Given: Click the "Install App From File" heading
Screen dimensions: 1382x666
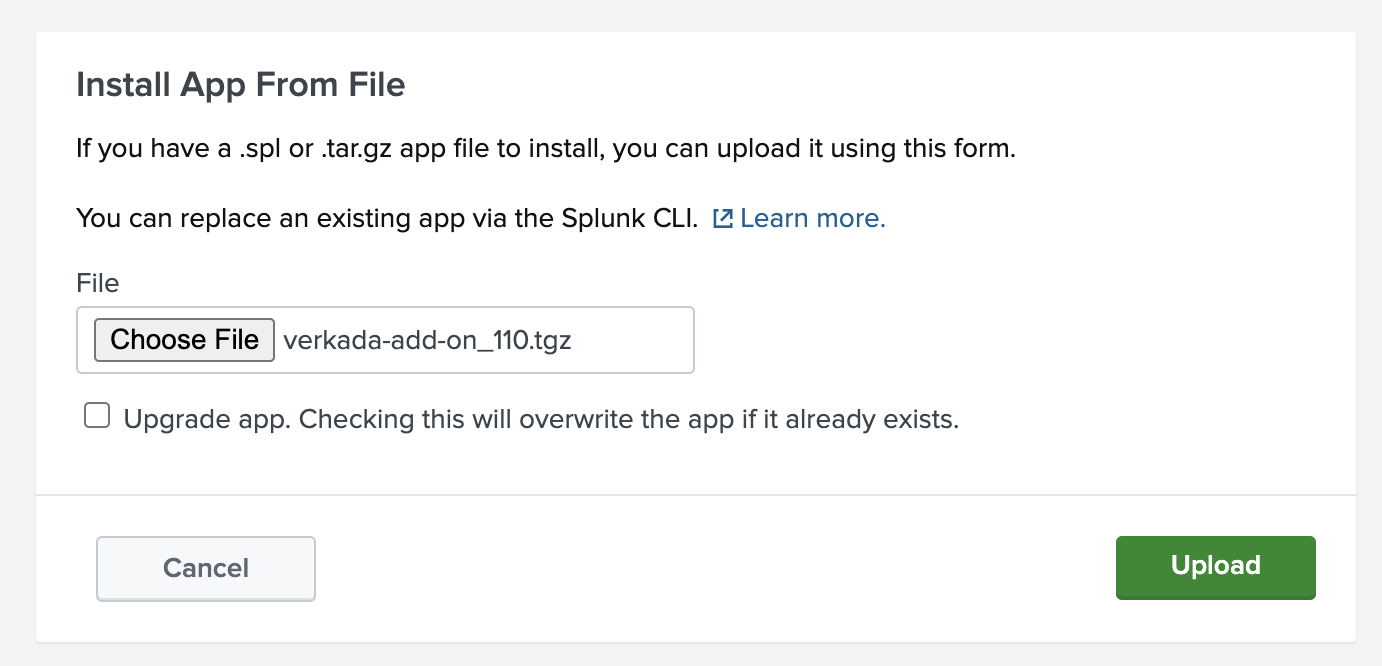Looking at the screenshot, I should click(x=241, y=85).
